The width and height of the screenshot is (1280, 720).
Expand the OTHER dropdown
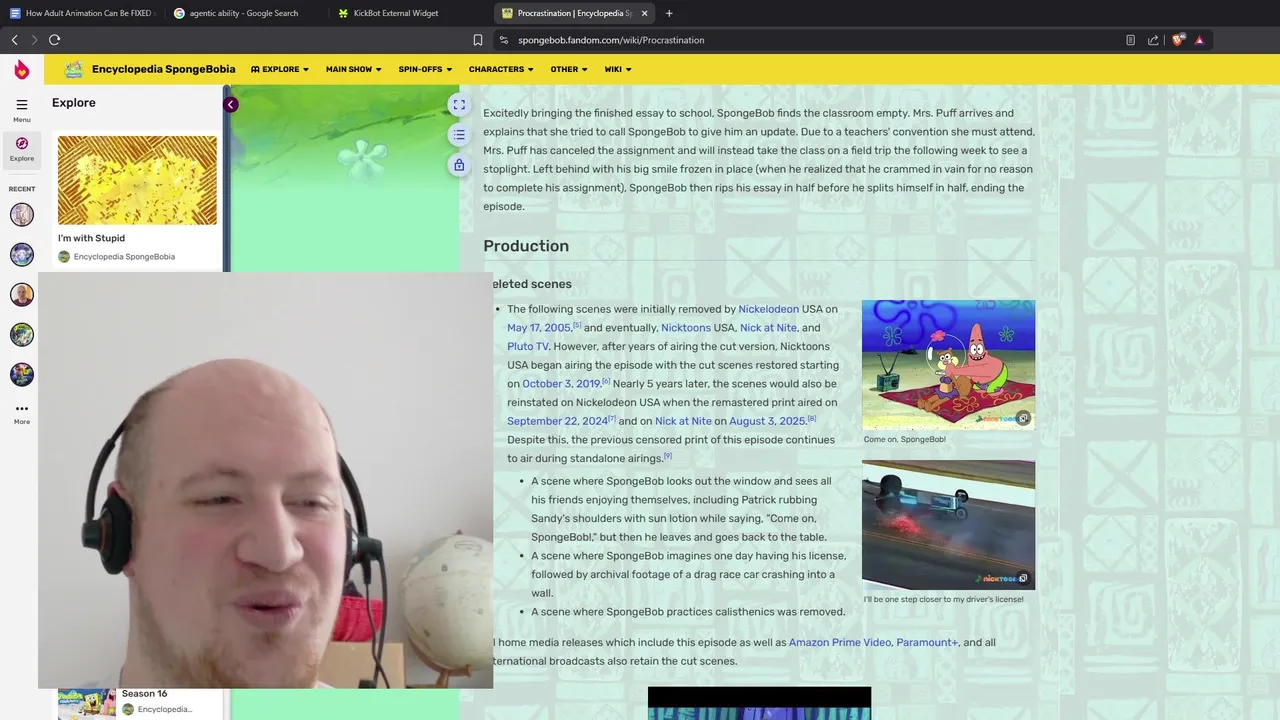(x=569, y=69)
